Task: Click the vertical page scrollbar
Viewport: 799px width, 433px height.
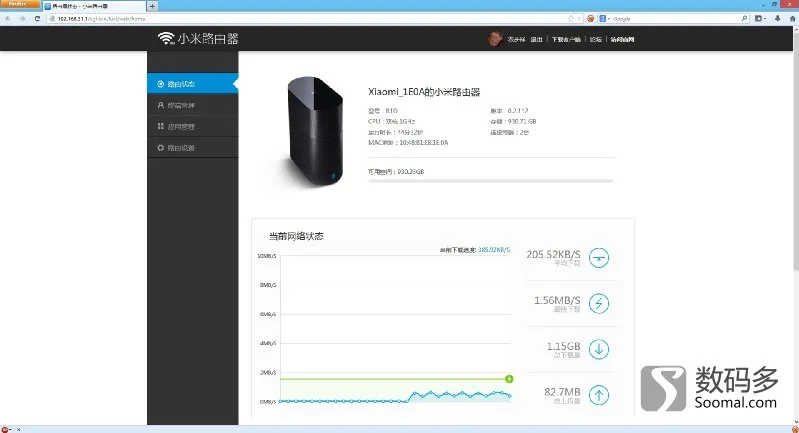Action: click(795, 224)
